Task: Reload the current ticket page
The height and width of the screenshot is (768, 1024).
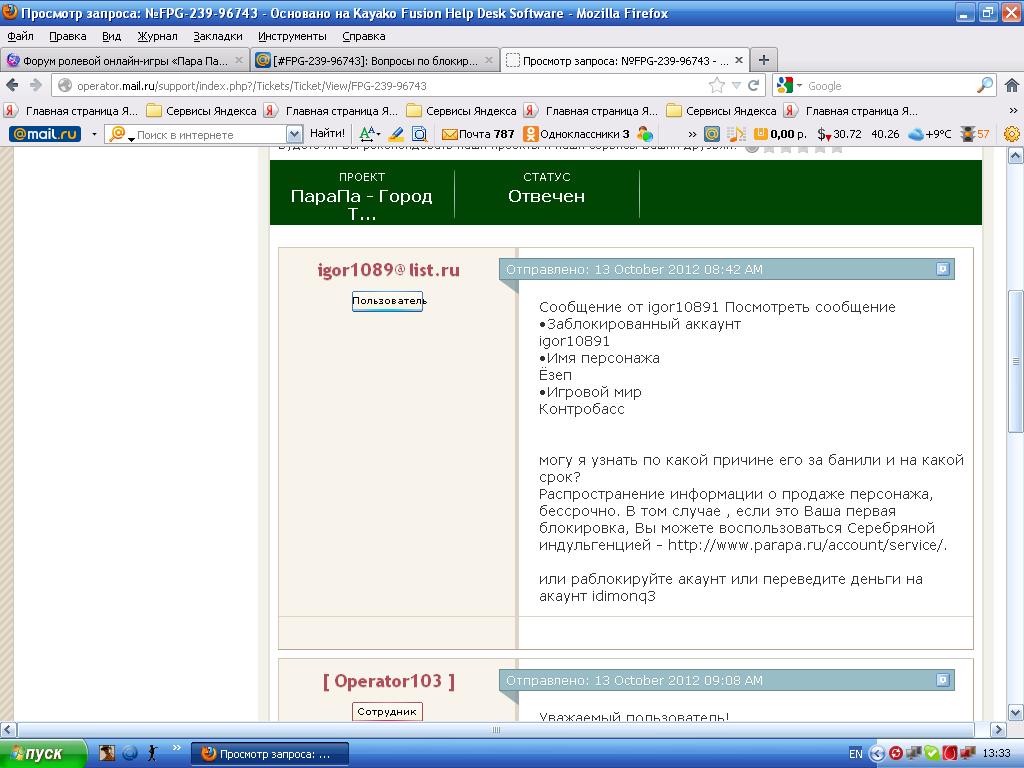Action: click(x=754, y=86)
